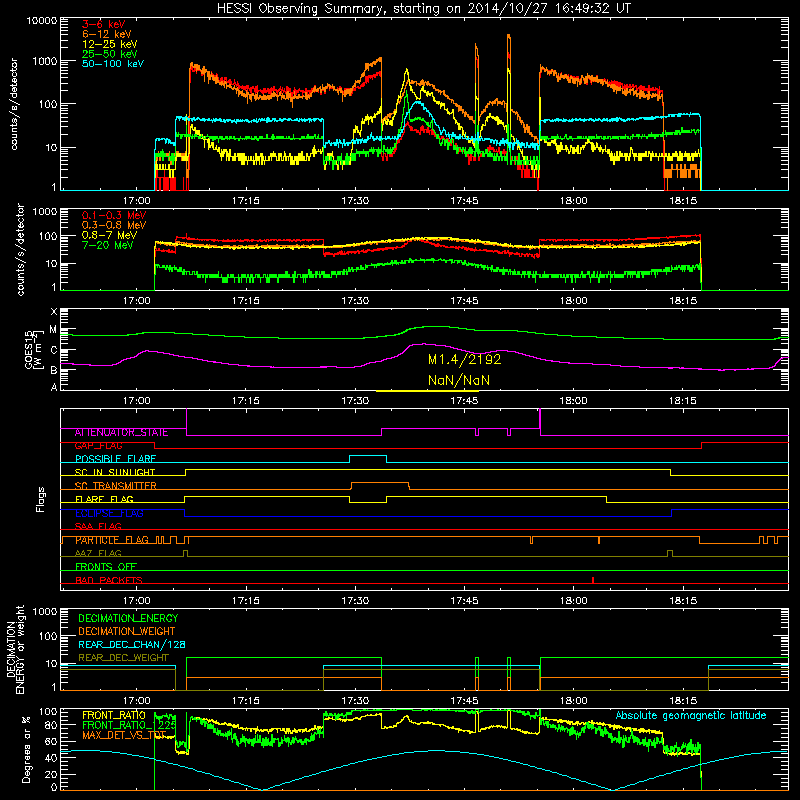The height and width of the screenshot is (800, 800).
Task: Click the Absolute geomagnetic latitude label
Action: click(691, 716)
